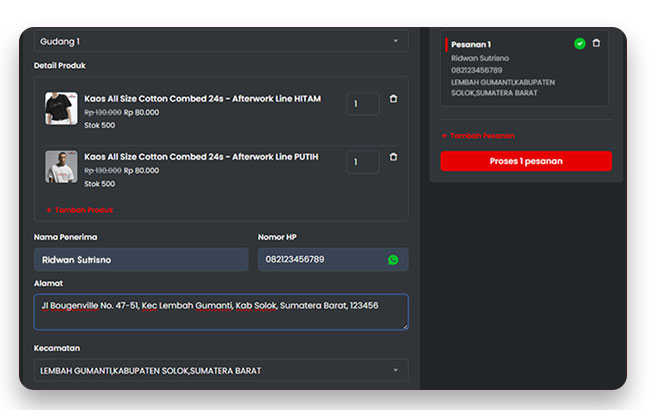Focus the quantity field for PUTIH shirt
Image resolution: width=650 pixels, height=410 pixels.
point(362,162)
